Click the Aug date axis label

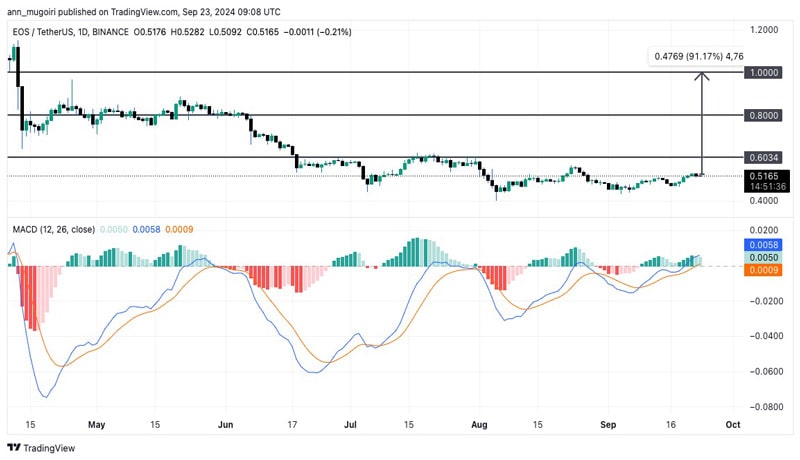(x=479, y=424)
